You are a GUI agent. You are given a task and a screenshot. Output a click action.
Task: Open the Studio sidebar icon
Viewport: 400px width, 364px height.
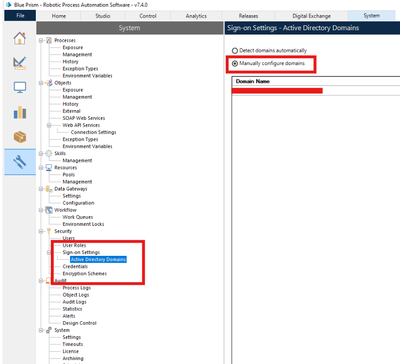20,63
